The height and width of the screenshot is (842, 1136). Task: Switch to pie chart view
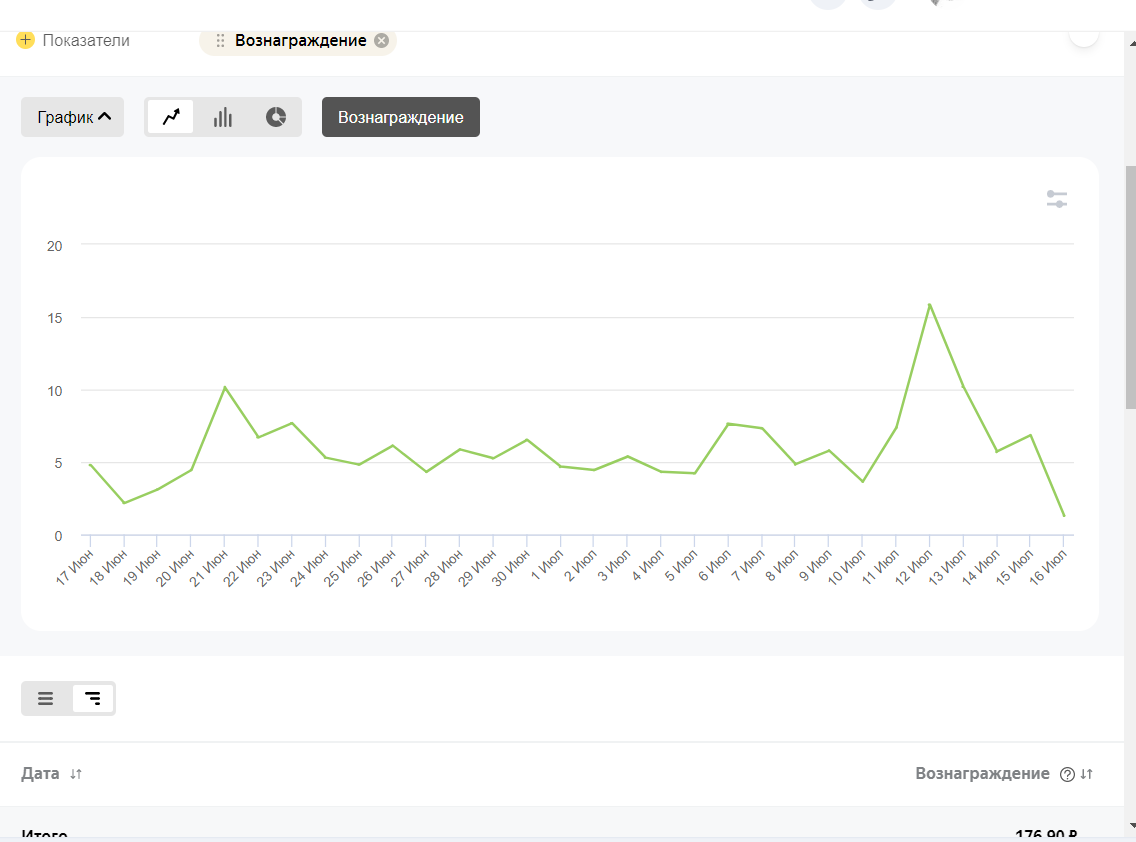point(276,117)
